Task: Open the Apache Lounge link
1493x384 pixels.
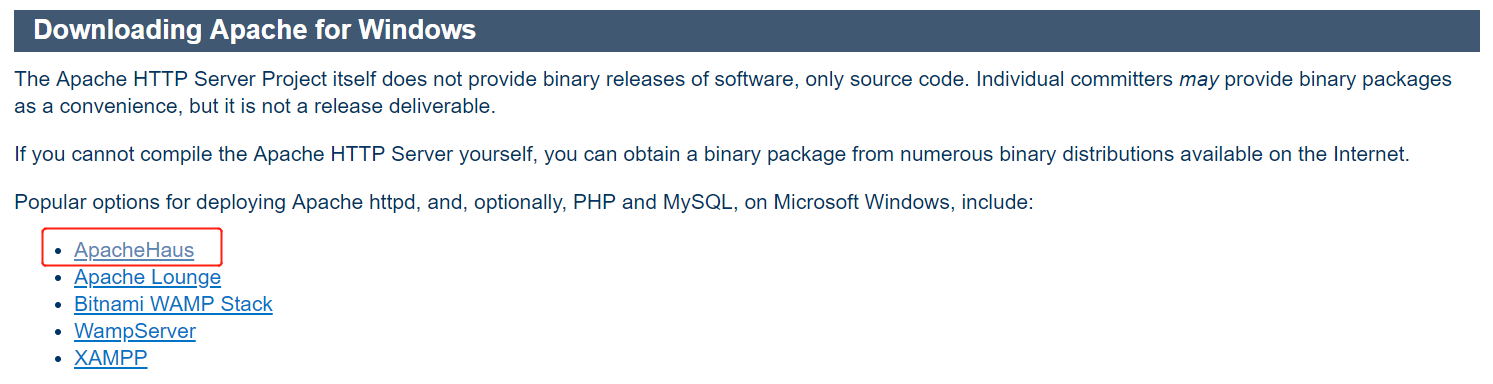Action: [x=147, y=277]
